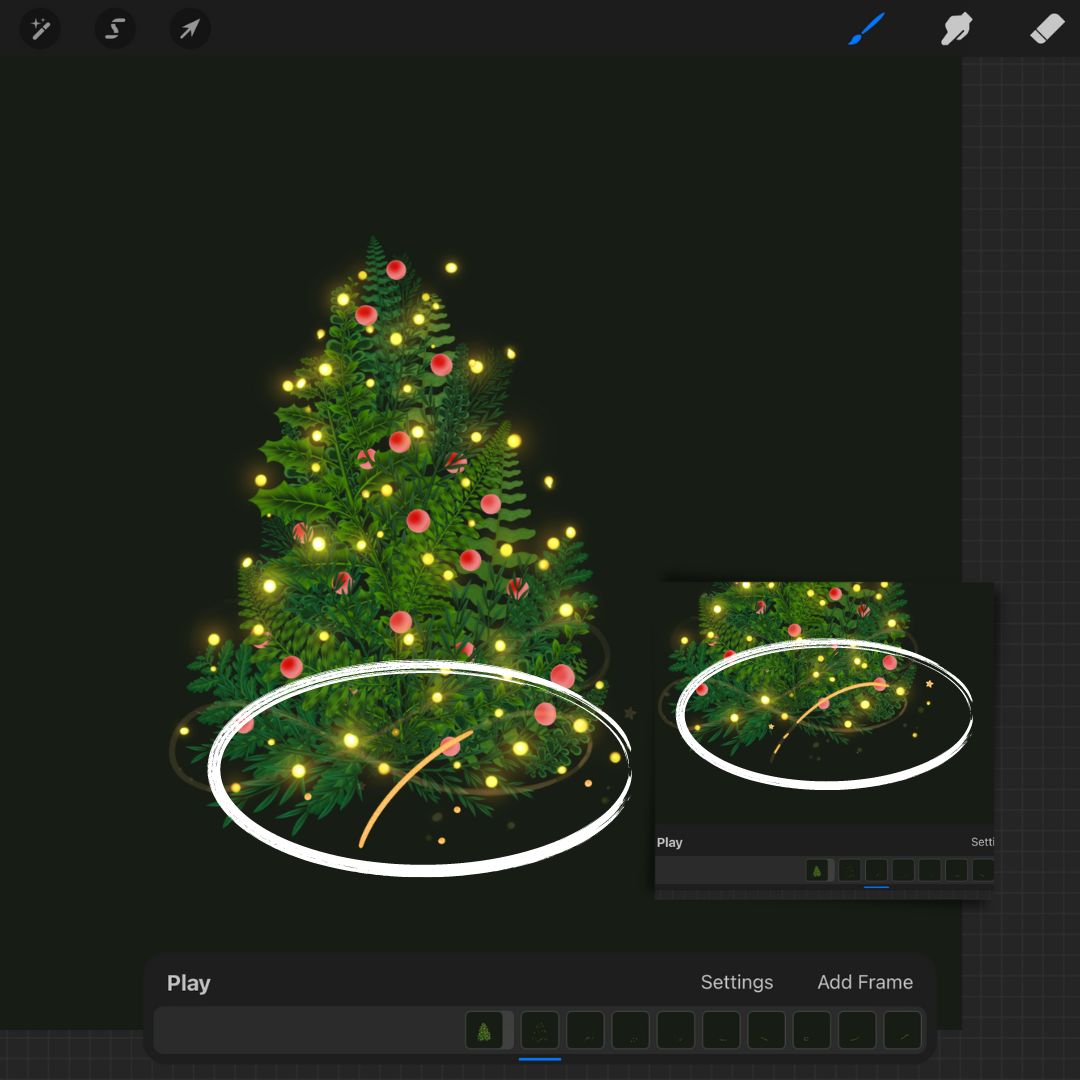Select the eighth frame in the timeline
Image resolution: width=1080 pixels, height=1080 pixels.
811,1030
